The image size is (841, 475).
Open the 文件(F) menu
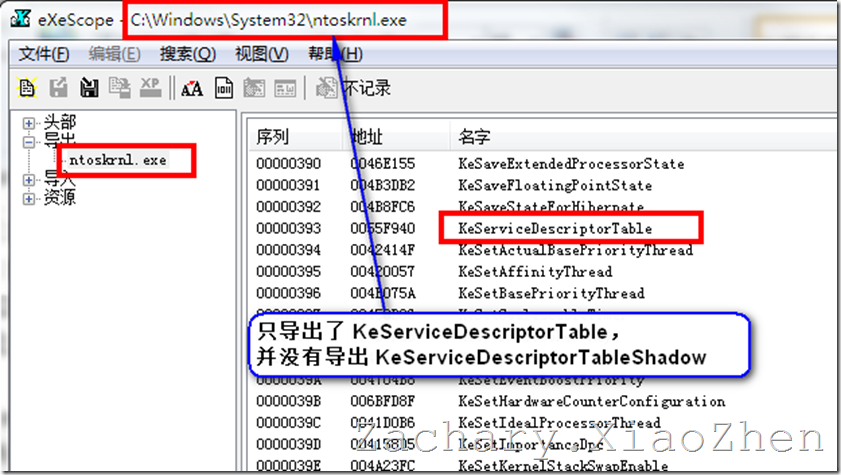pyautogui.click(x=43, y=54)
